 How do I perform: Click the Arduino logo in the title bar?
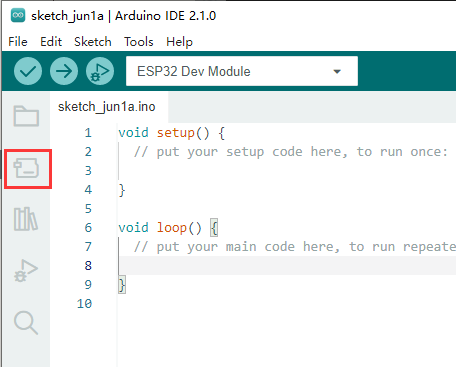pos(18,15)
